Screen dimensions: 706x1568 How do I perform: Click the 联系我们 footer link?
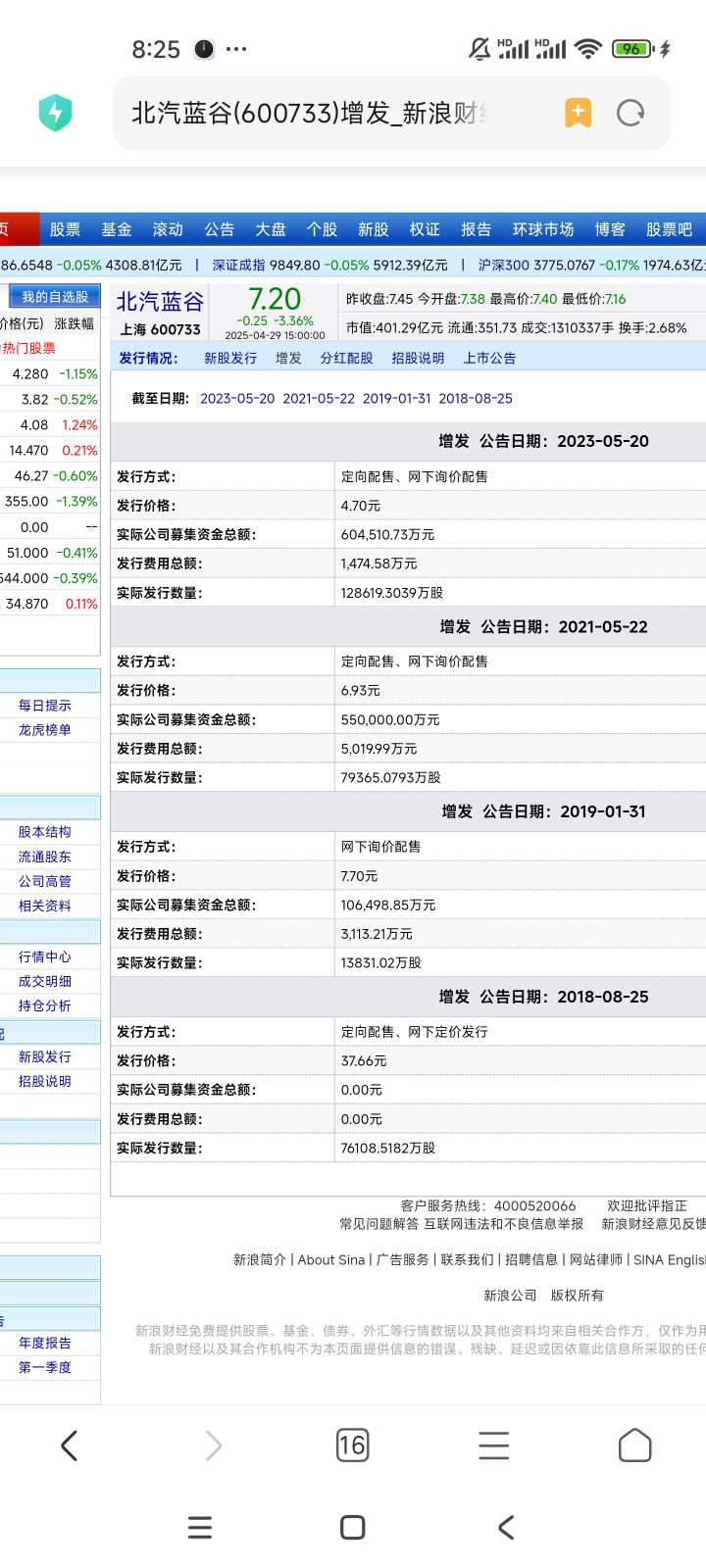(x=467, y=1259)
